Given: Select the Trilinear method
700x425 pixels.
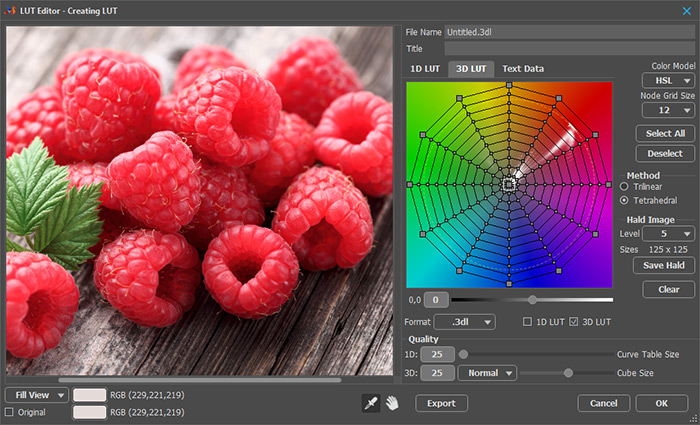Looking at the screenshot, I should [624, 187].
